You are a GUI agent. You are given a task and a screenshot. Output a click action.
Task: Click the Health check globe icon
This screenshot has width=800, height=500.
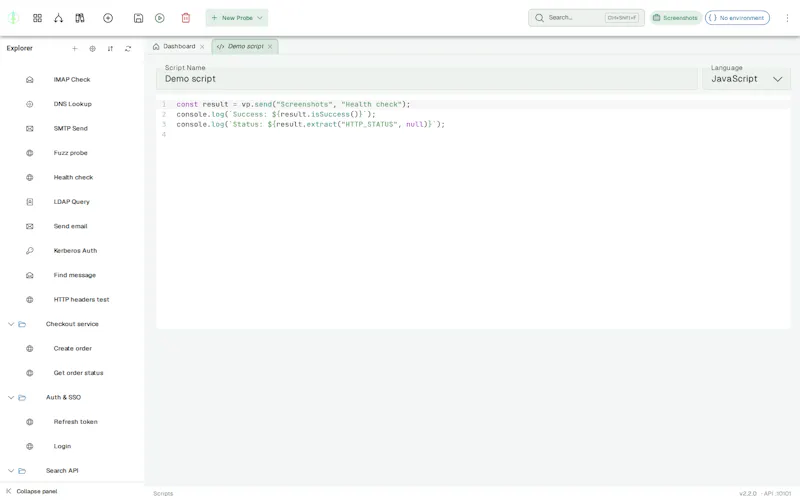[30, 178]
